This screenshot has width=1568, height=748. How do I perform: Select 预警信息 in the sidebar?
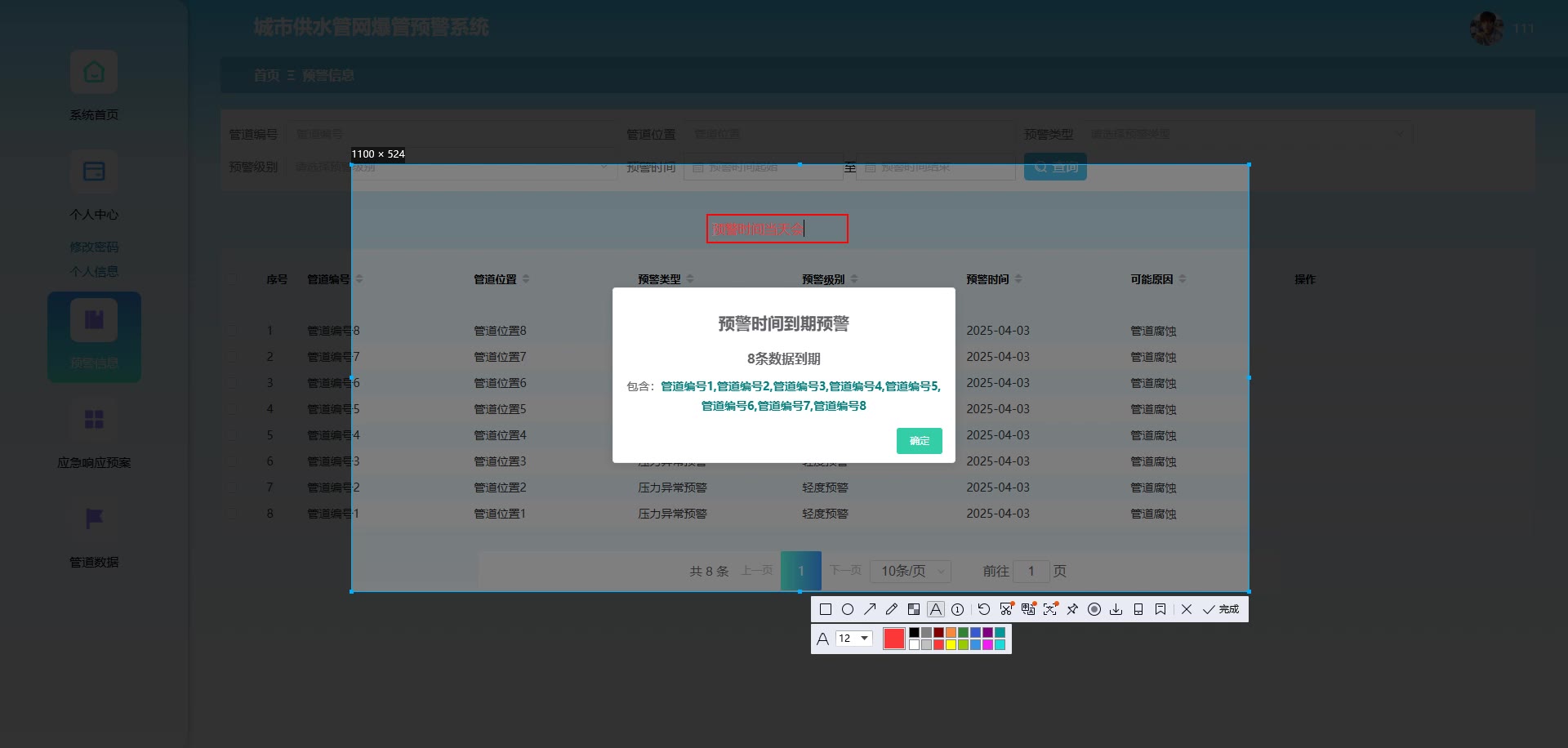[94, 336]
